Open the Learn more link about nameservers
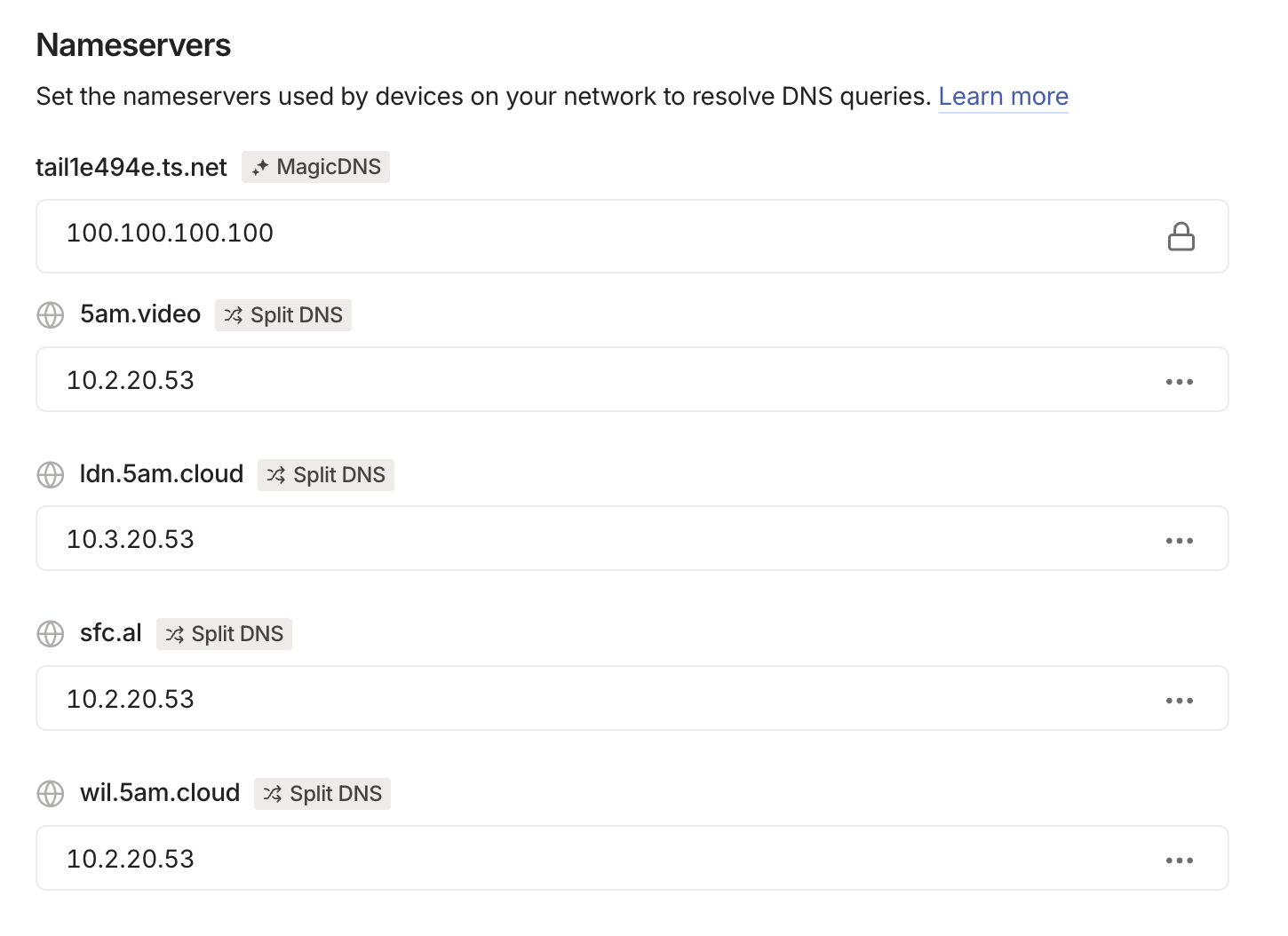The width and height of the screenshot is (1288, 936). tap(1003, 96)
